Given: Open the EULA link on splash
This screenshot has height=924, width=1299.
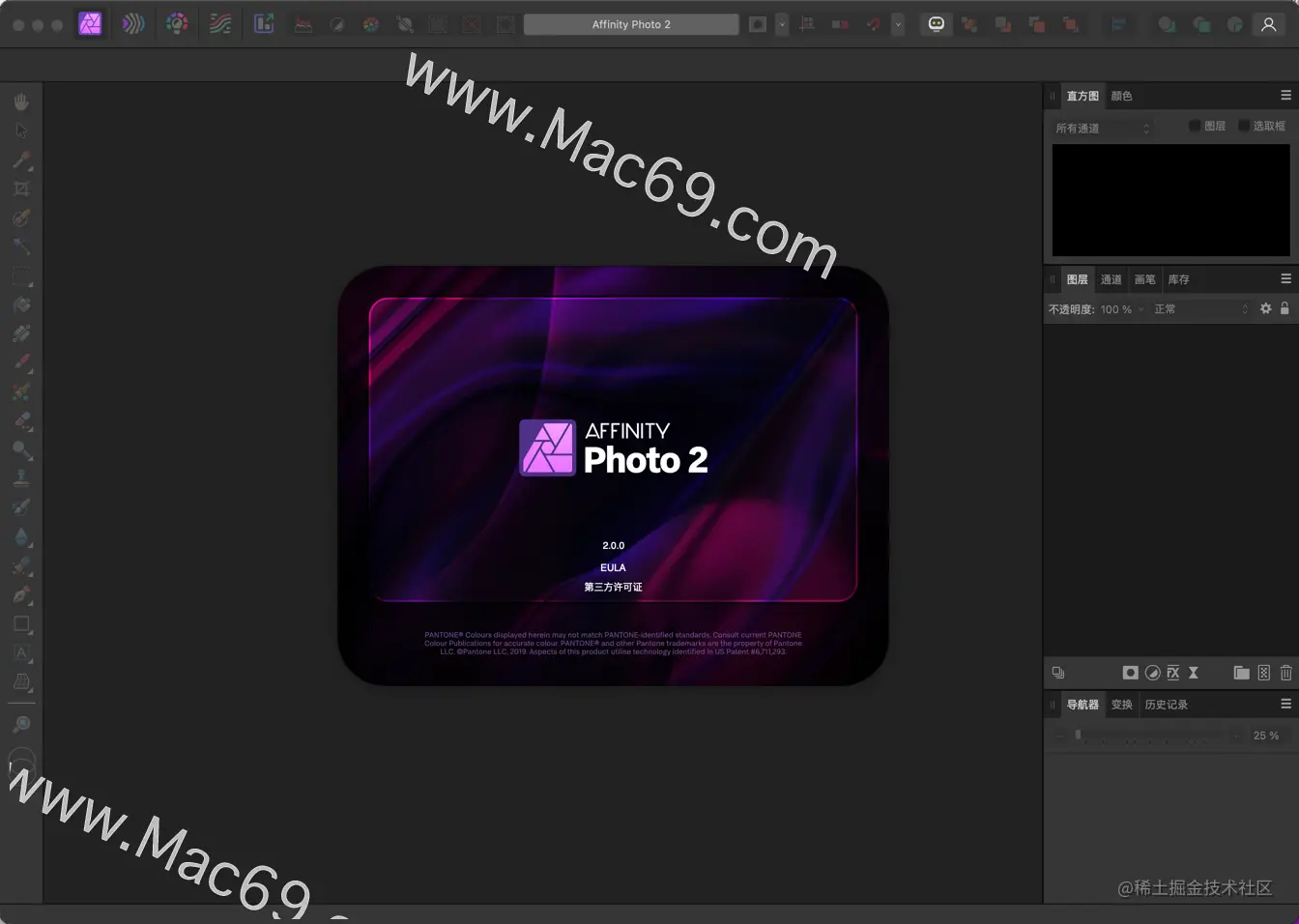Looking at the screenshot, I should (613, 567).
